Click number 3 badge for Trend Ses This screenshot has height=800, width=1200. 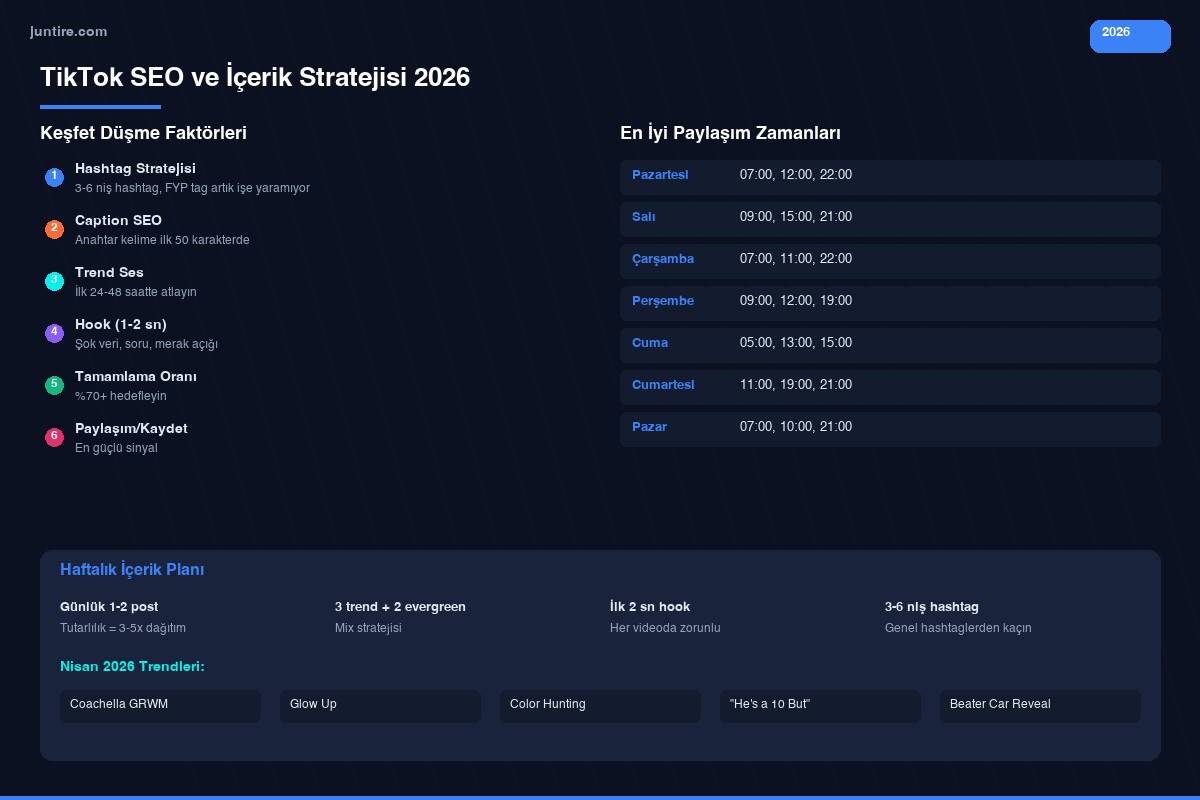(54, 281)
